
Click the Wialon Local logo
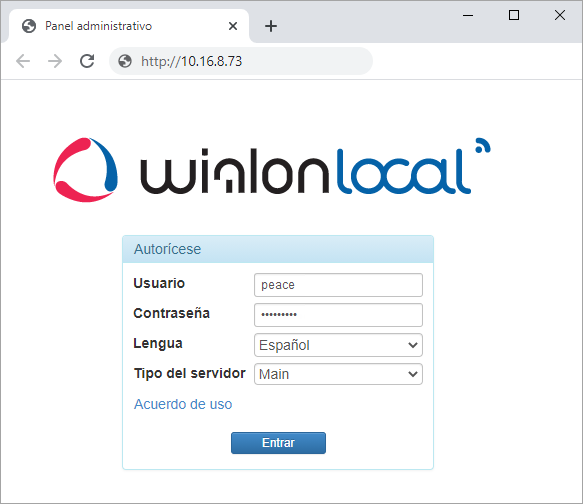(x=272, y=170)
